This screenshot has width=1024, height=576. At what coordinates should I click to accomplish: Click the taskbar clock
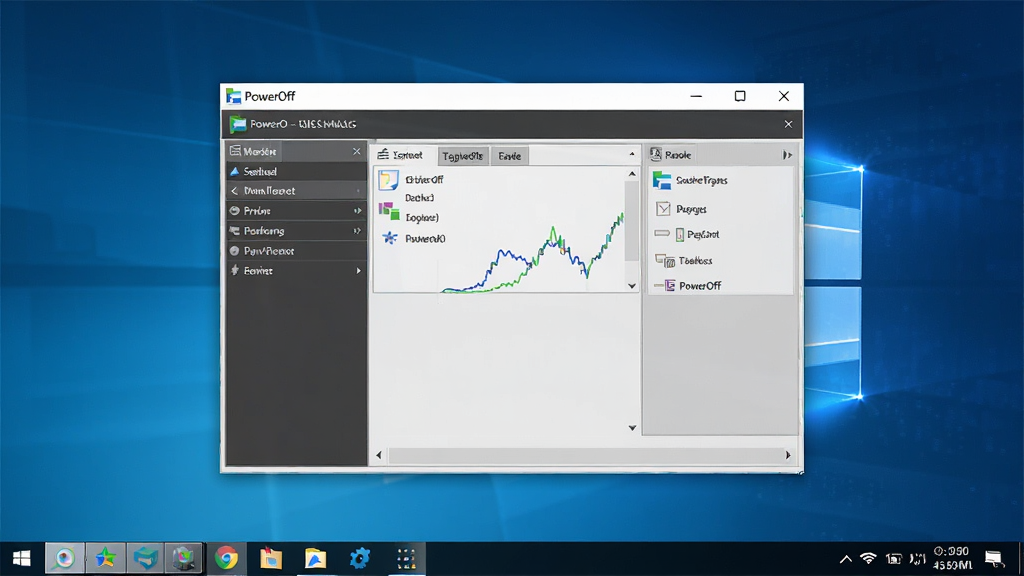(x=952, y=558)
